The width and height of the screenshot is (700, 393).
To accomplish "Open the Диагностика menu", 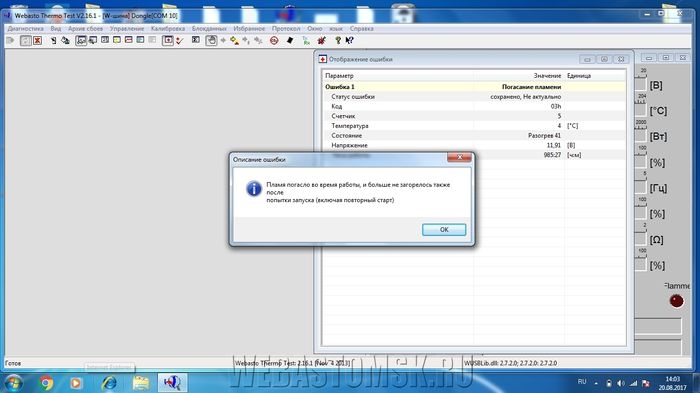I will coord(25,29).
